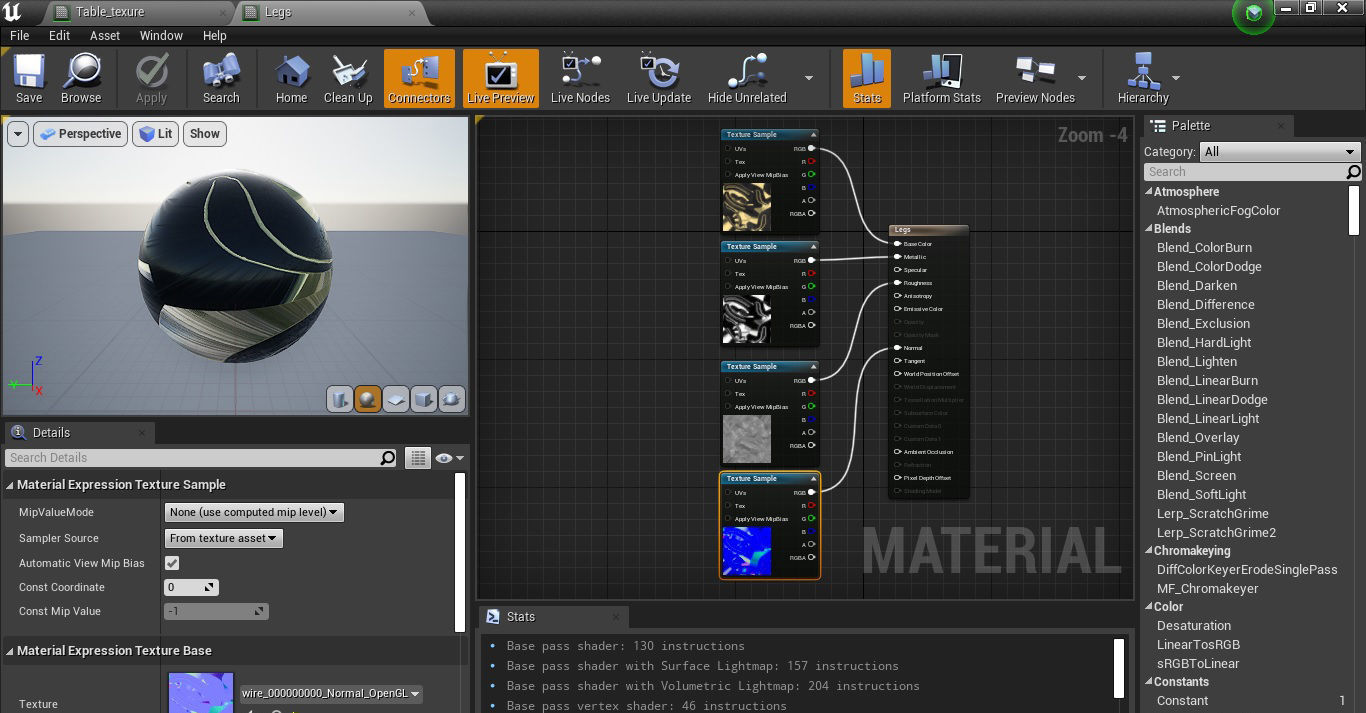Toggle Hide Unrelated nodes
Viewport: 1366px width, 713px height.
pos(747,79)
